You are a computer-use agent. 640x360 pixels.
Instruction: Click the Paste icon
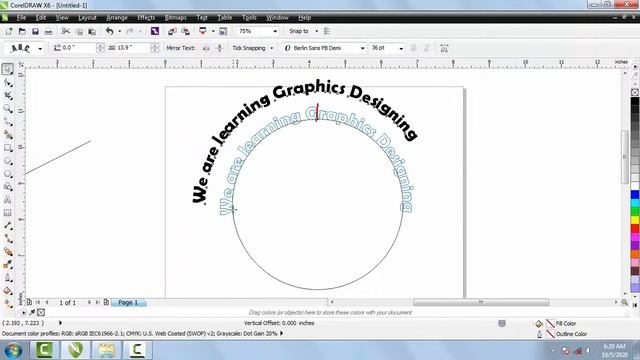pos(92,31)
